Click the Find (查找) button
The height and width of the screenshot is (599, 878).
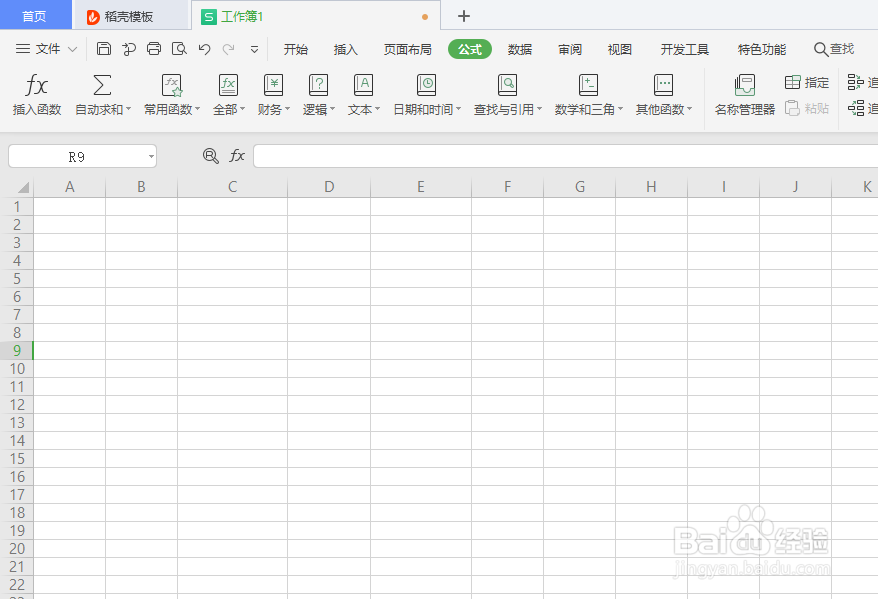833,49
